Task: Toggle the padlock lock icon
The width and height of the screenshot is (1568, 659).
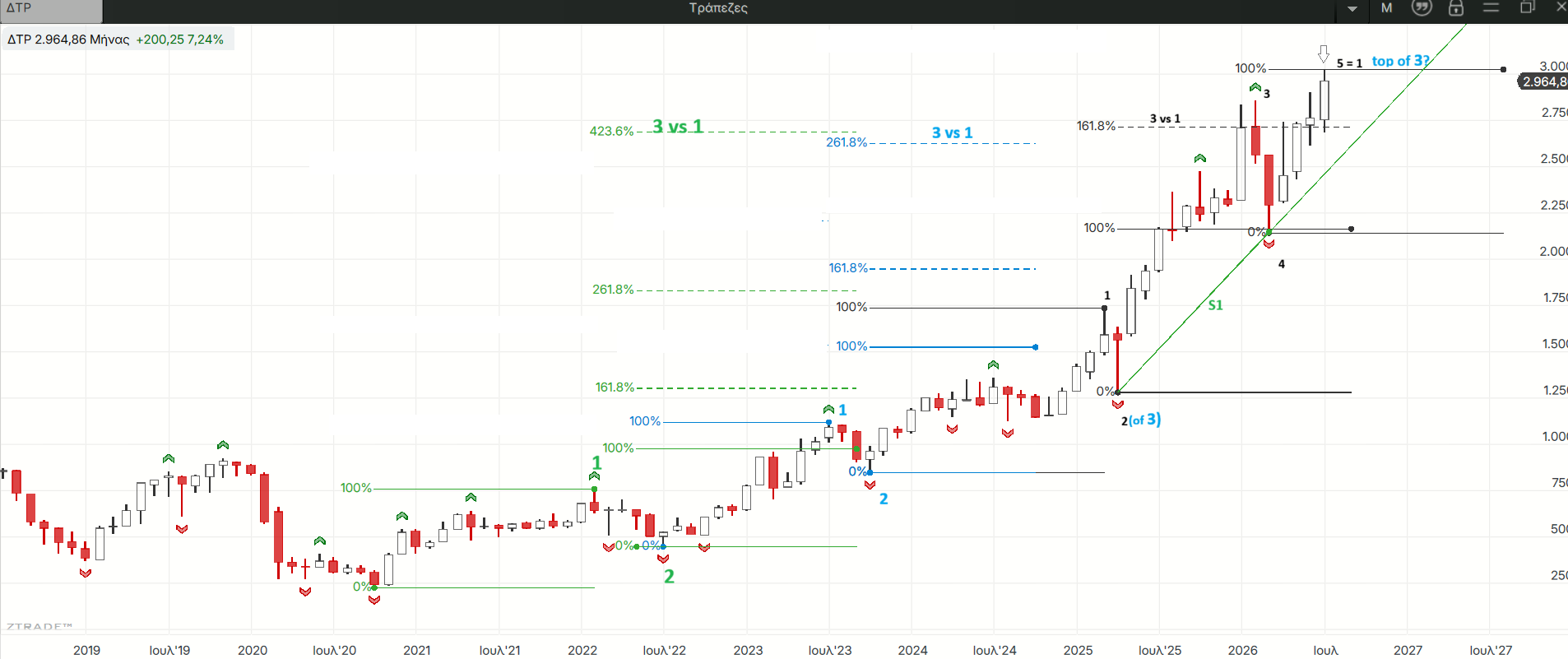Action: (1456, 8)
